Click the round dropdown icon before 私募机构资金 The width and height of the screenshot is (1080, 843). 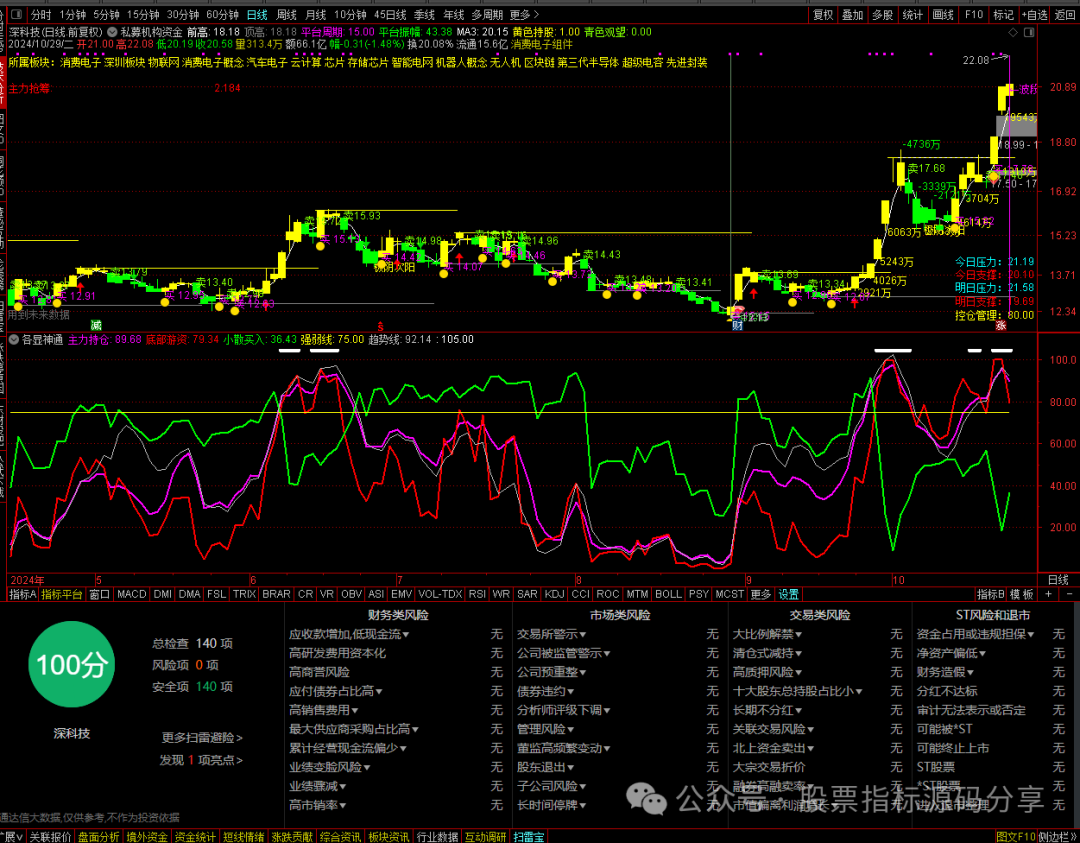pyautogui.click(x=112, y=32)
